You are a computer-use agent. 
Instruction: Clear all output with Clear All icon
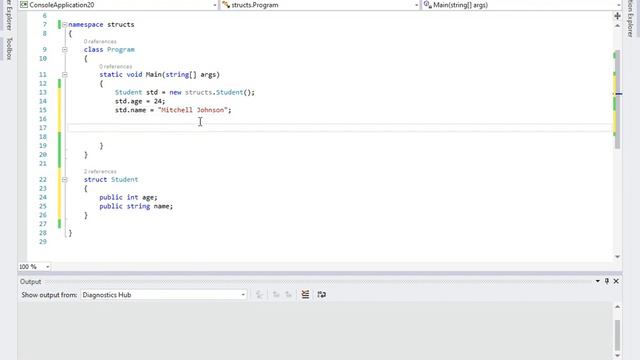click(x=305, y=295)
